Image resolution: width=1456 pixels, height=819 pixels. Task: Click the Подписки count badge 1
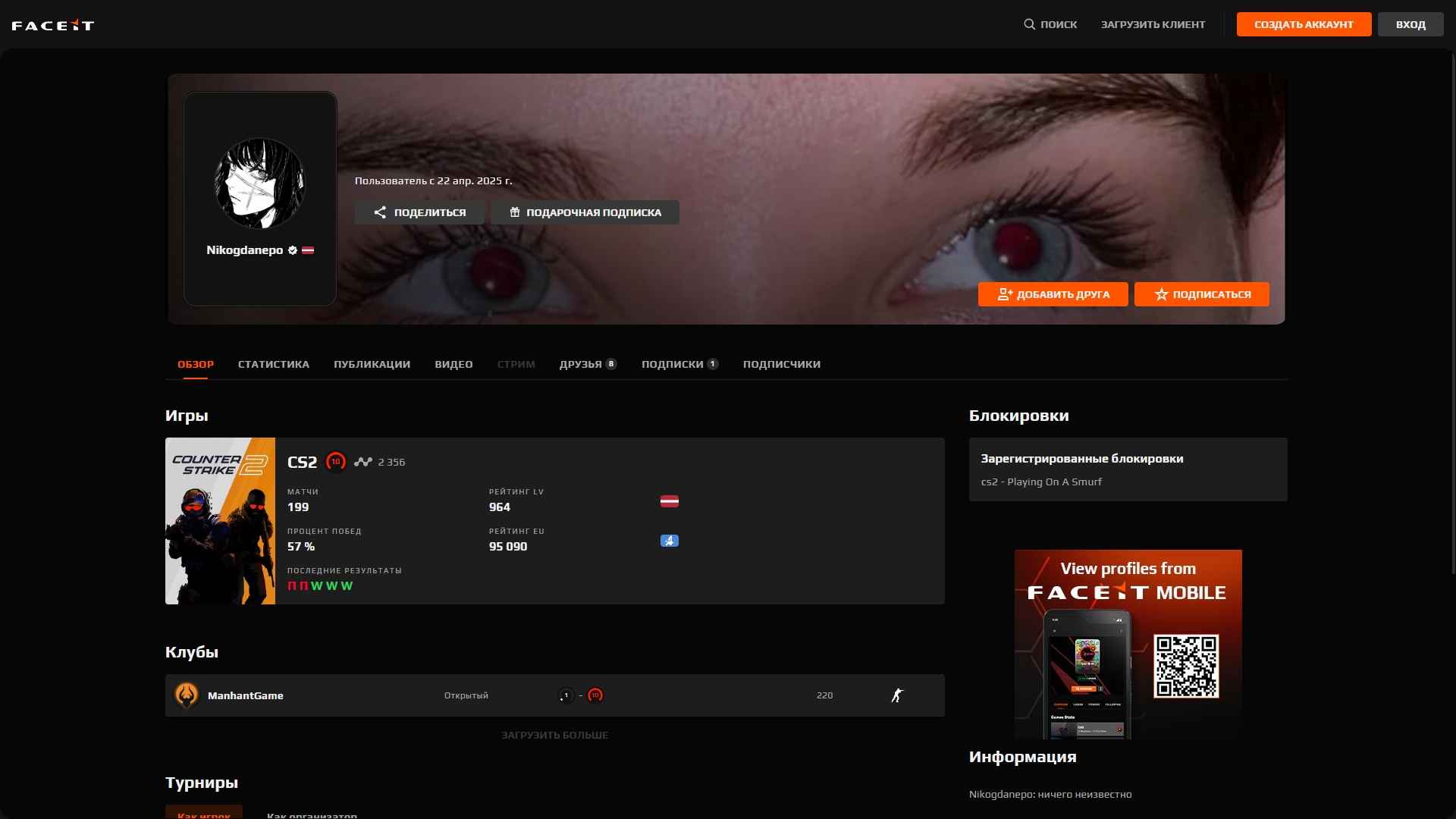click(713, 364)
